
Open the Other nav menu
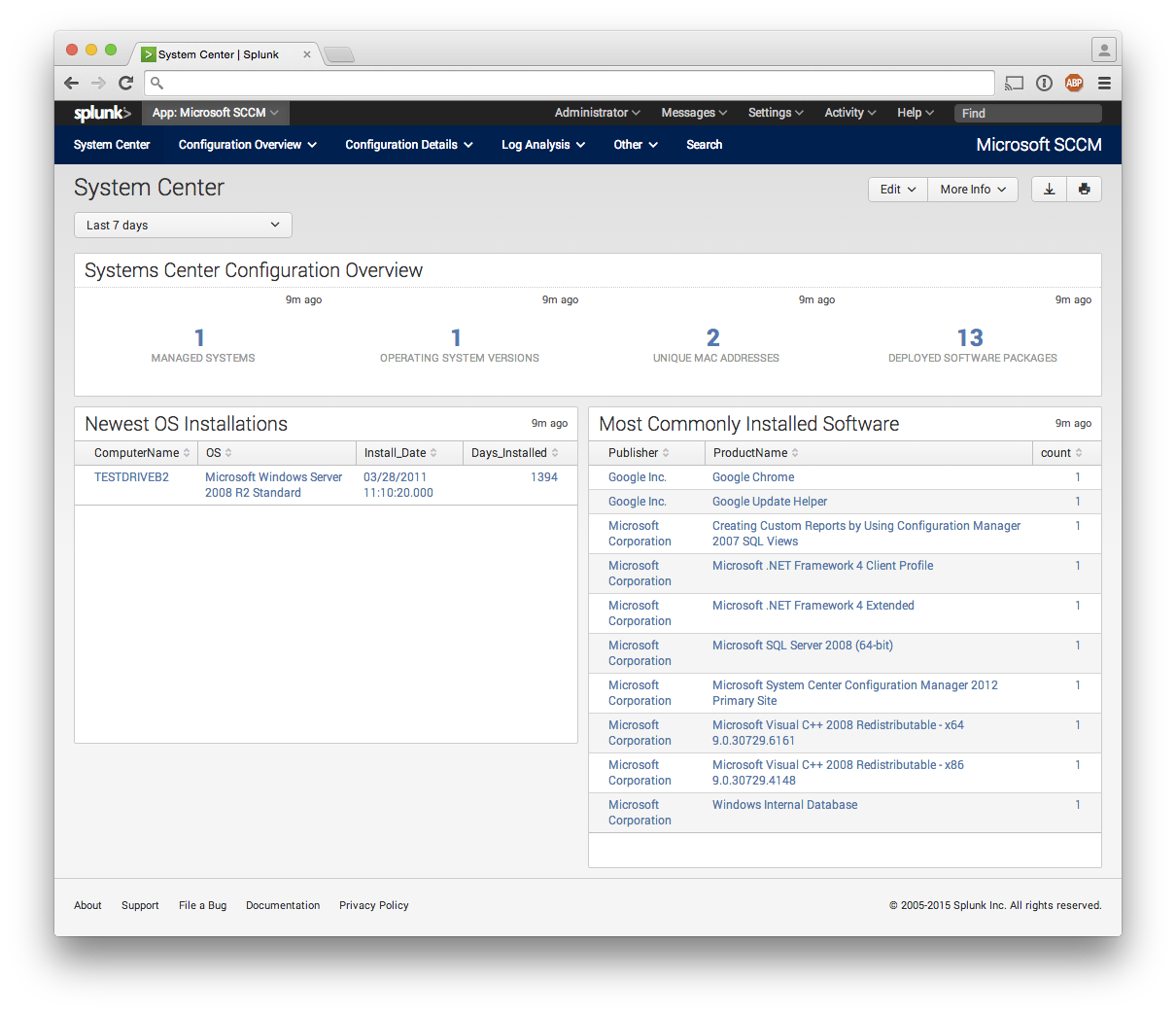tap(636, 145)
